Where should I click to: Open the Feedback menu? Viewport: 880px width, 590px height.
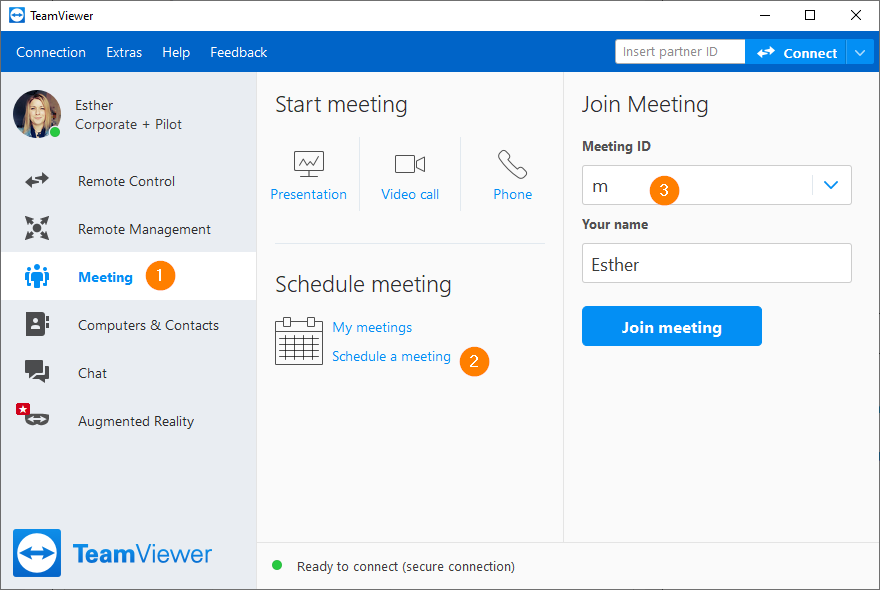[239, 52]
